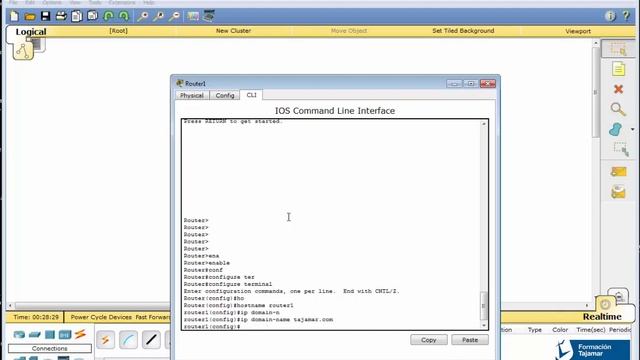The image size is (640, 360).
Task: Switch to the Config tab in Router1
Action: point(225,95)
